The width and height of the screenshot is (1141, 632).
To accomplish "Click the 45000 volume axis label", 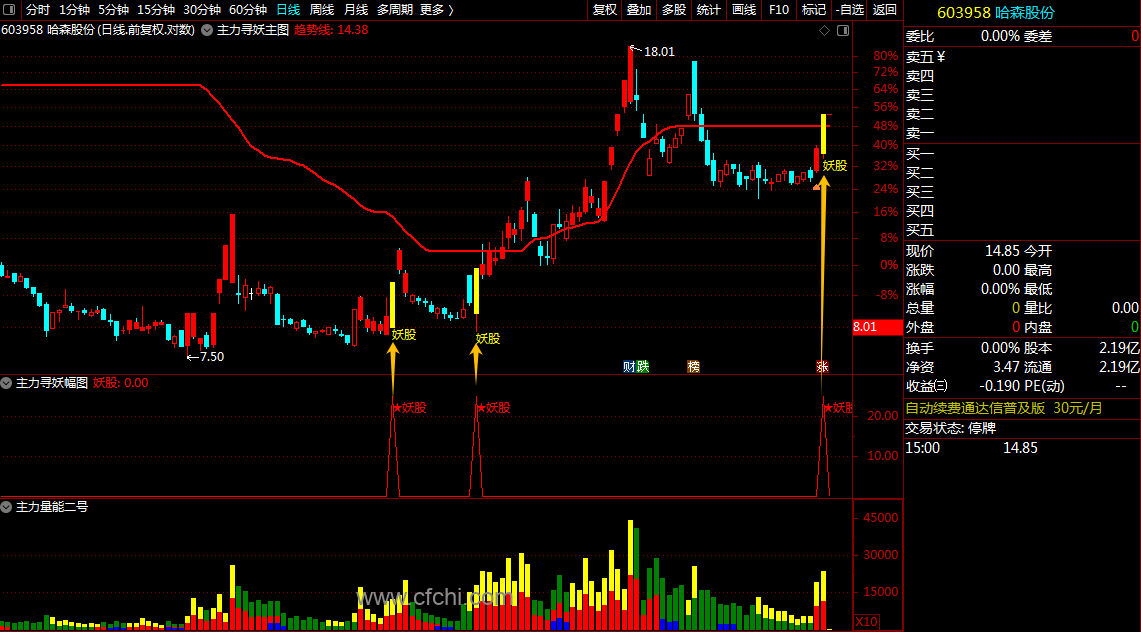I will pos(880,518).
